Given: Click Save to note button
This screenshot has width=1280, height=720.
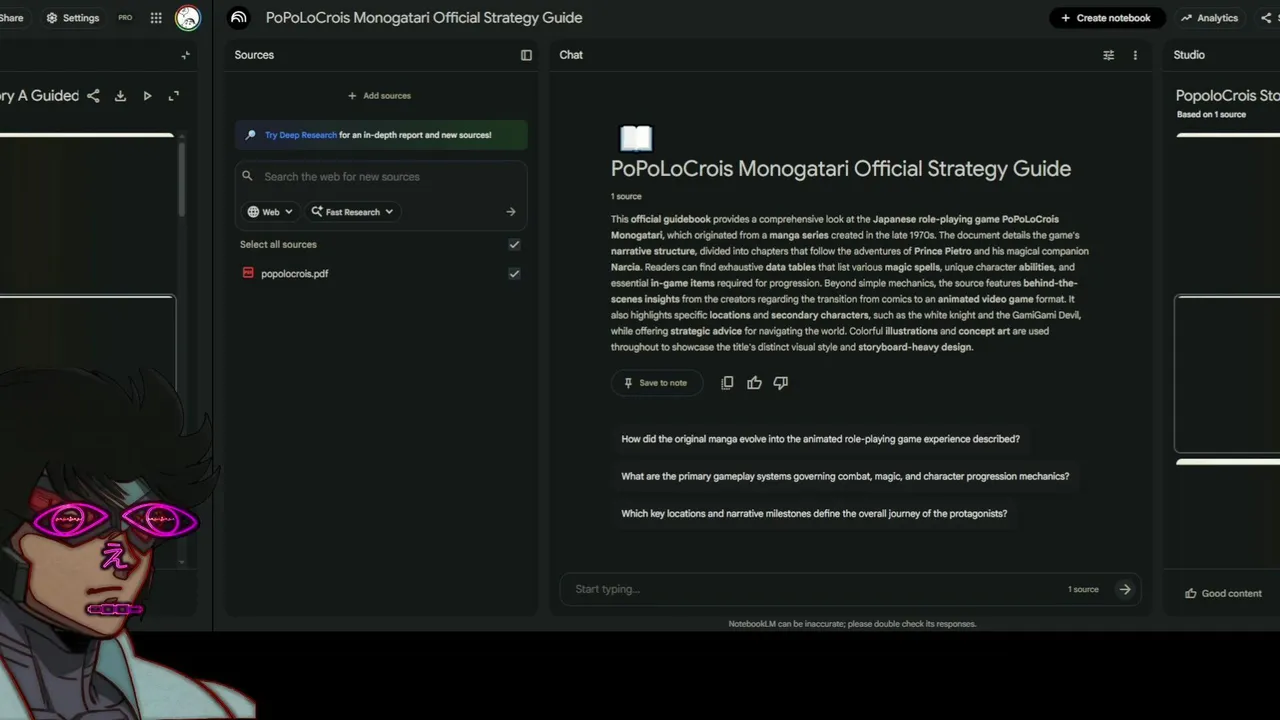Looking at the screenshot, I should pos(656,383).
